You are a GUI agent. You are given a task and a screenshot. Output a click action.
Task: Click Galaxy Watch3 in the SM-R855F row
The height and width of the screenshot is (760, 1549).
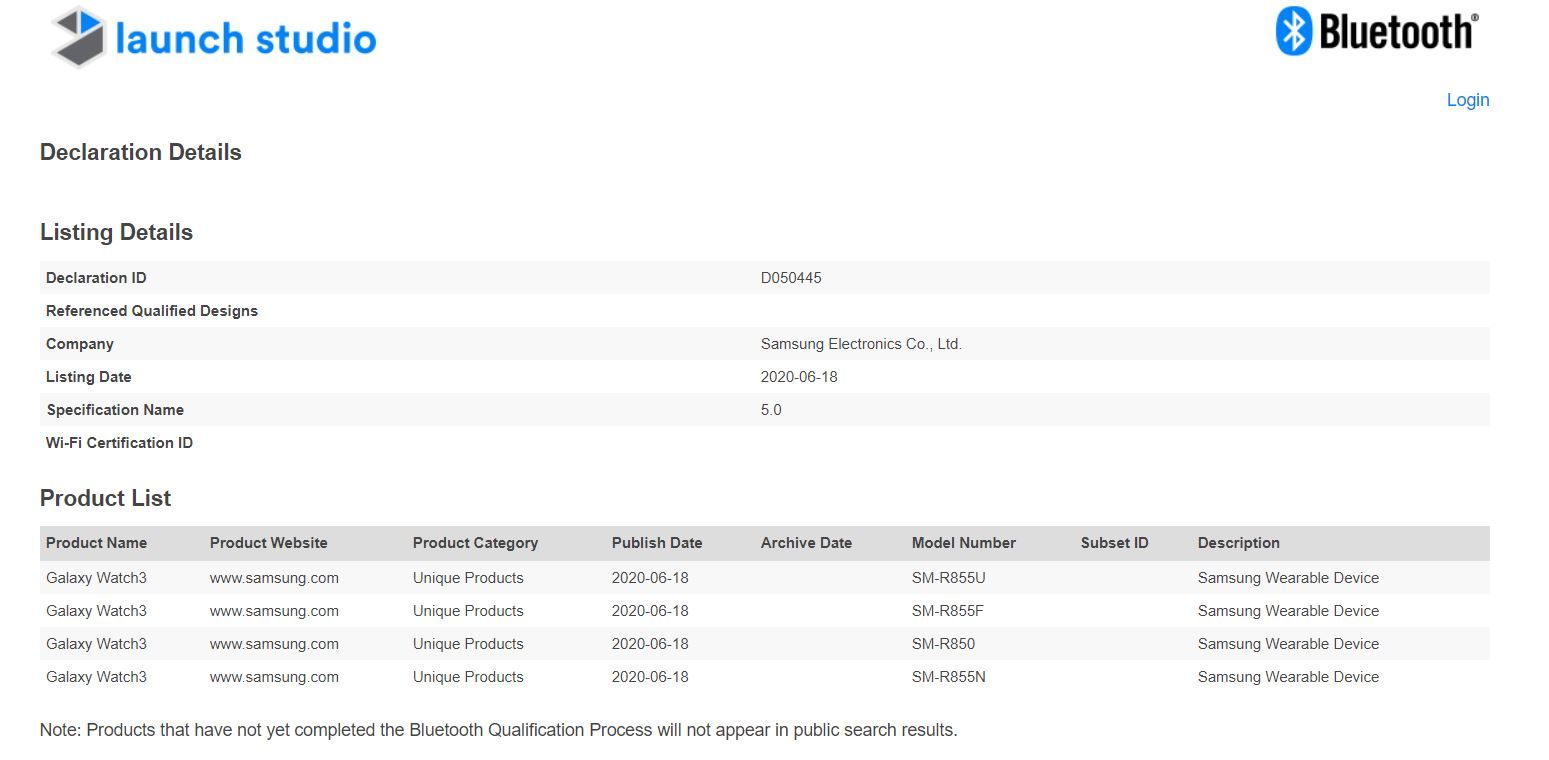(96, 611)
